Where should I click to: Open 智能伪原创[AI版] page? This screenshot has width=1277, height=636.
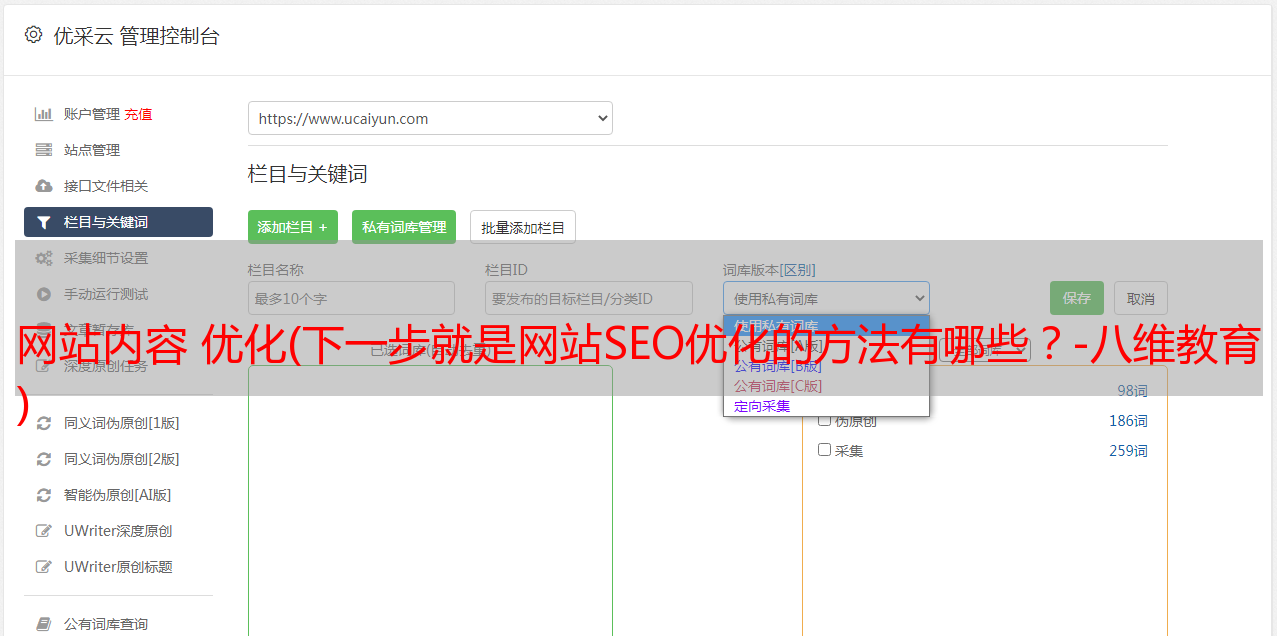(x=118, y=495)
